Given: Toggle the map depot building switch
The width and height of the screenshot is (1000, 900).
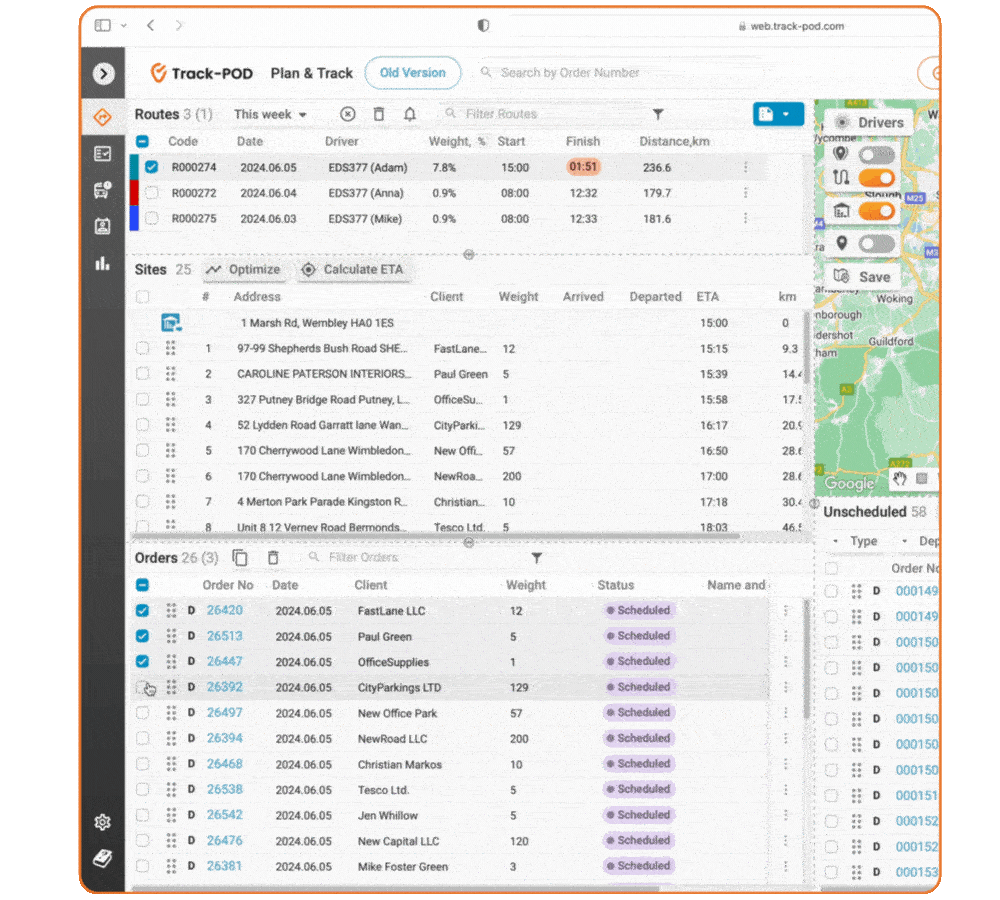Looking at the screenshot, I should [877, 210].
